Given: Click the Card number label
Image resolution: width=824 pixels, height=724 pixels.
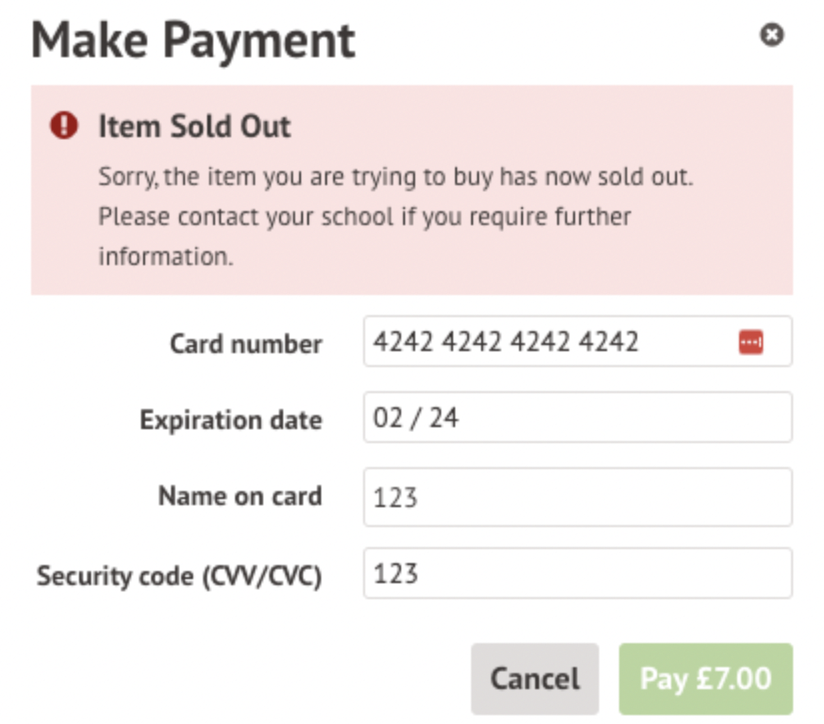Looking at the screenshot, I should pos(245,344).
